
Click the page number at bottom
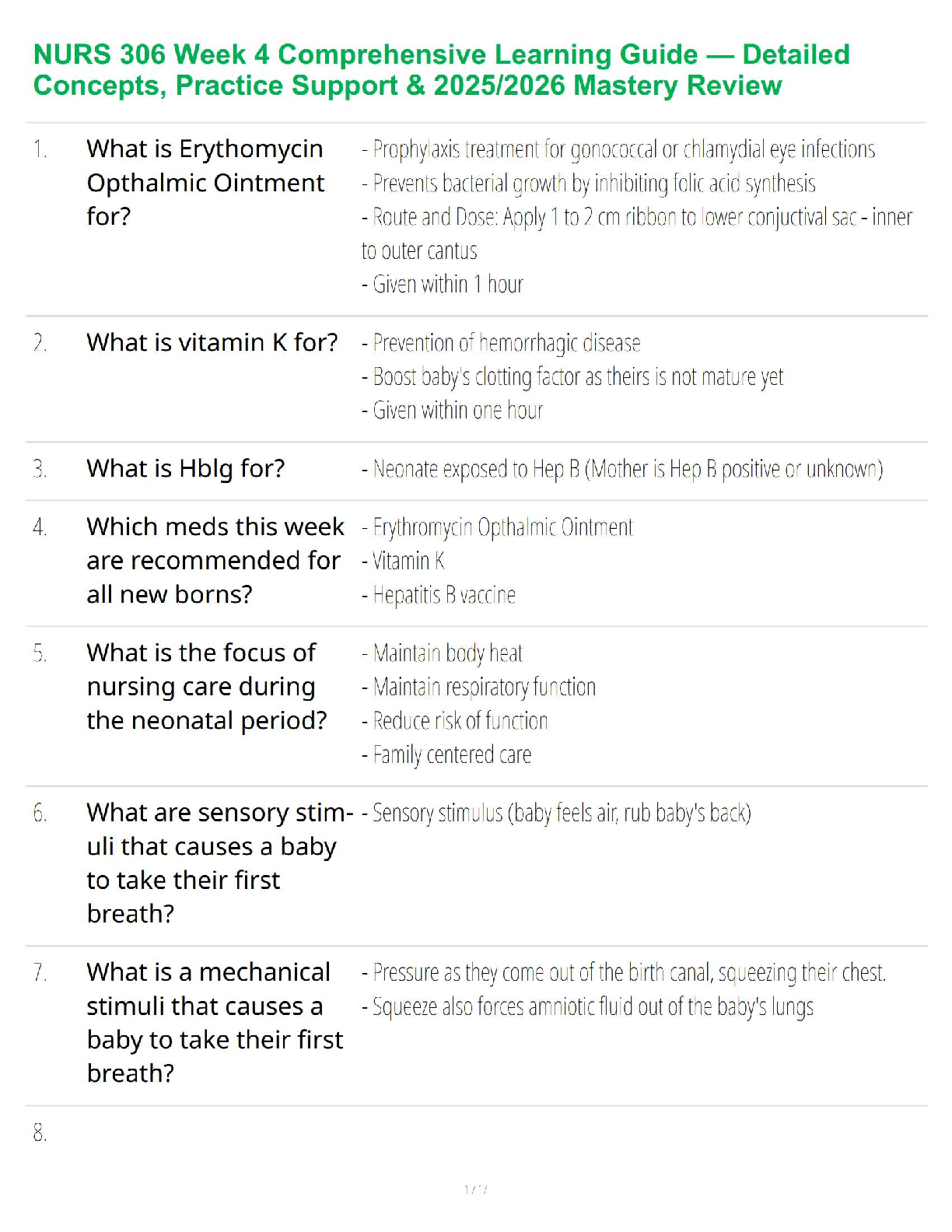(x=475, y=1189)
